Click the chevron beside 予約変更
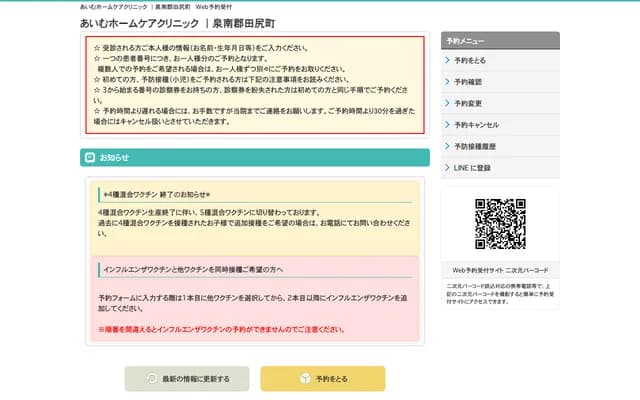Viewport: 640px width, 400px height. point(447,103)
